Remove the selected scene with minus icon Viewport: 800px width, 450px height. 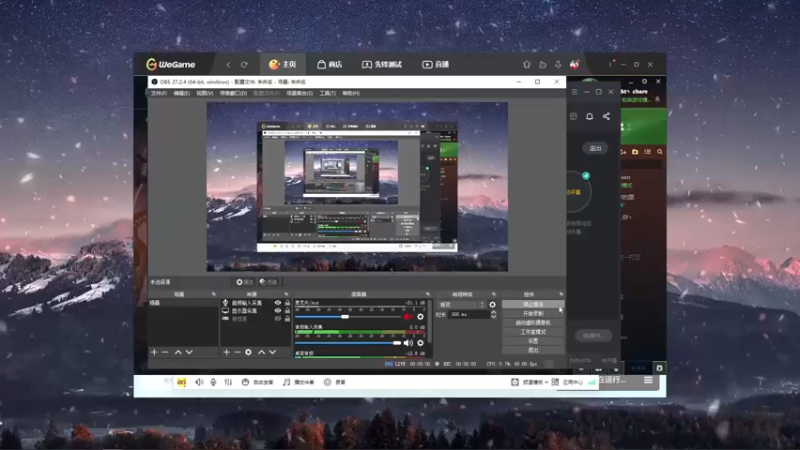(x=165, y=352)
